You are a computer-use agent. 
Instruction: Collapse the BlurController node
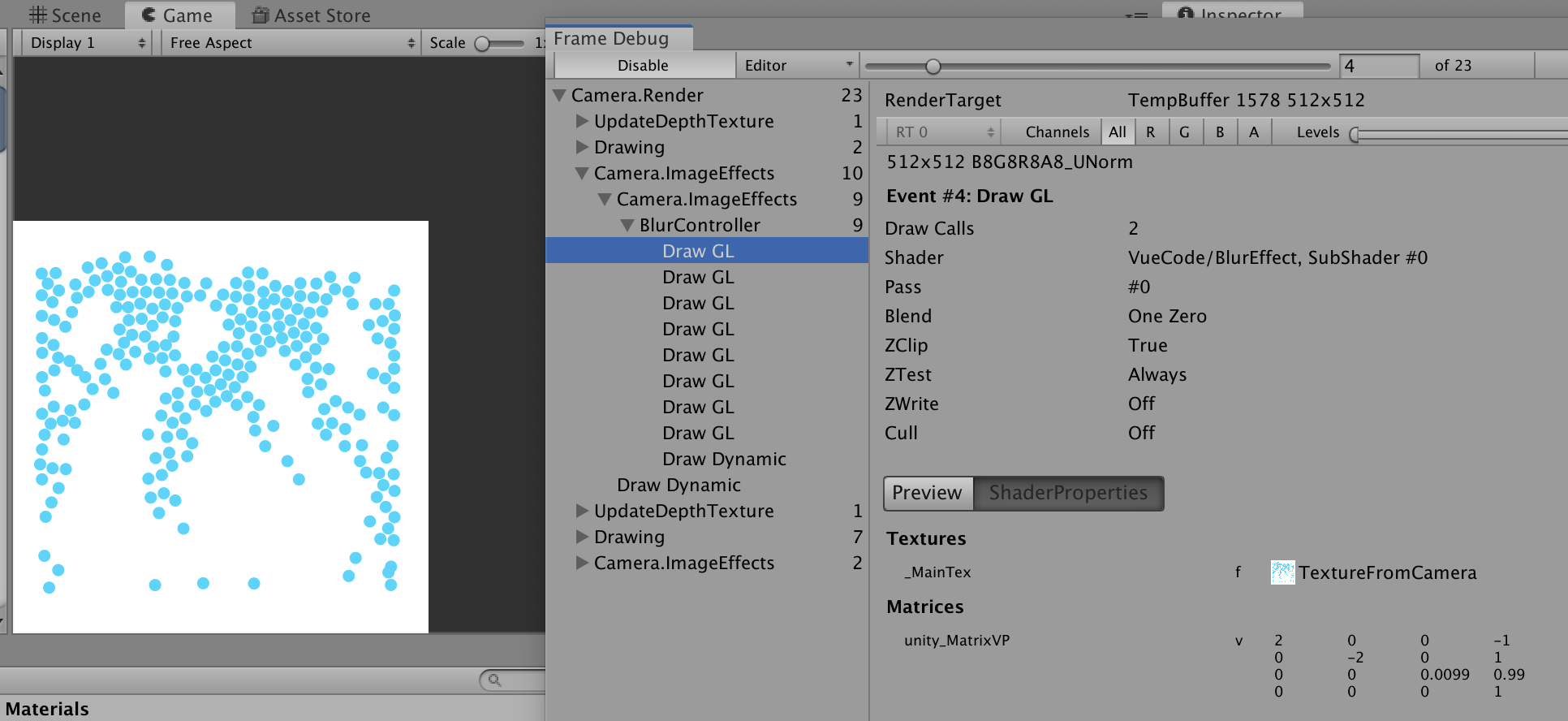coord(627,225)
